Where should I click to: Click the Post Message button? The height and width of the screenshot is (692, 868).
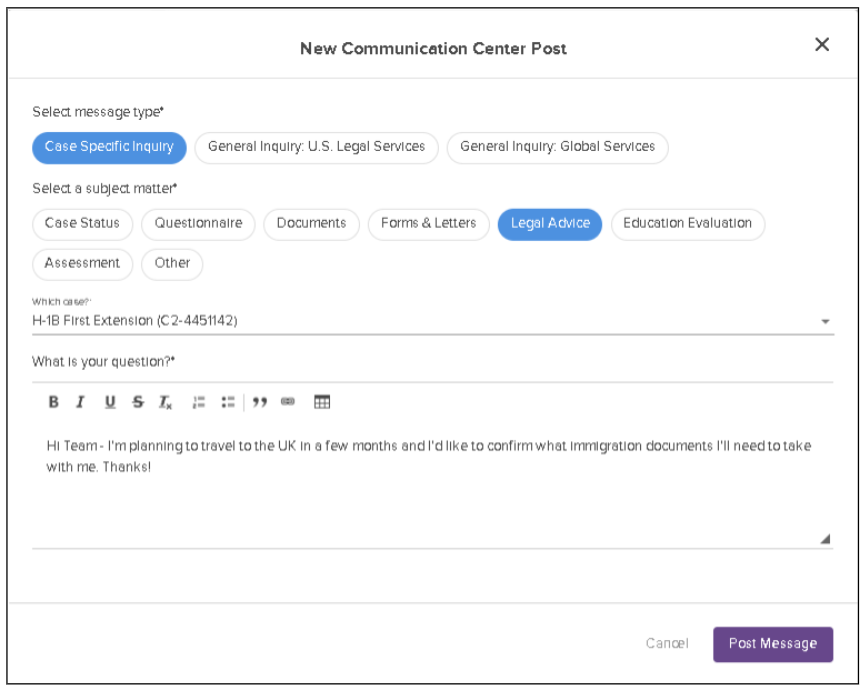coord(772,644)
